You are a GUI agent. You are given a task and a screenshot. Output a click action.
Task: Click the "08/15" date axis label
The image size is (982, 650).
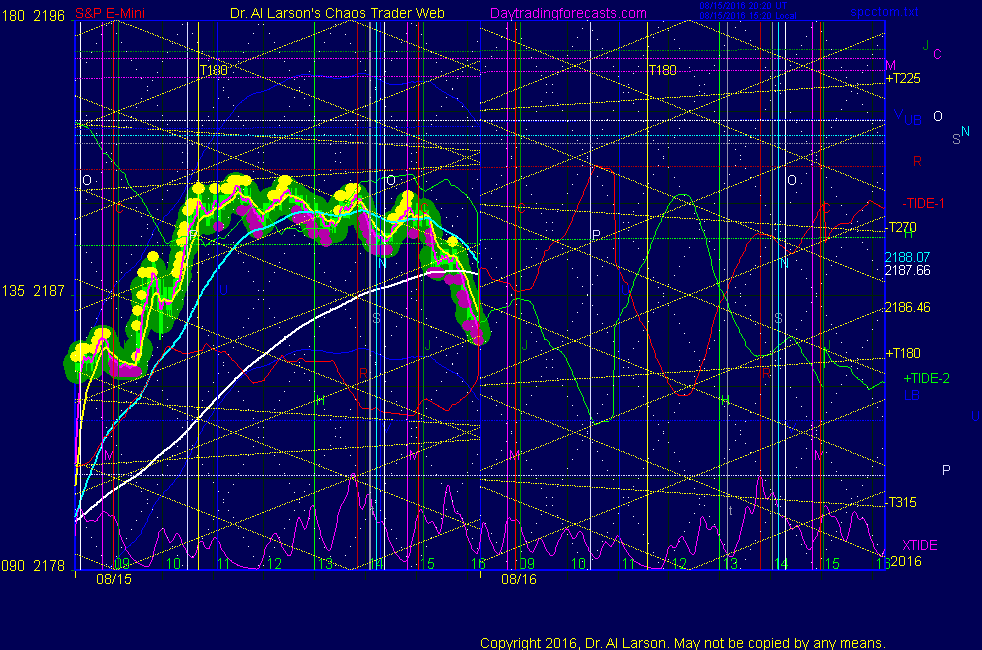coord(114,579)
